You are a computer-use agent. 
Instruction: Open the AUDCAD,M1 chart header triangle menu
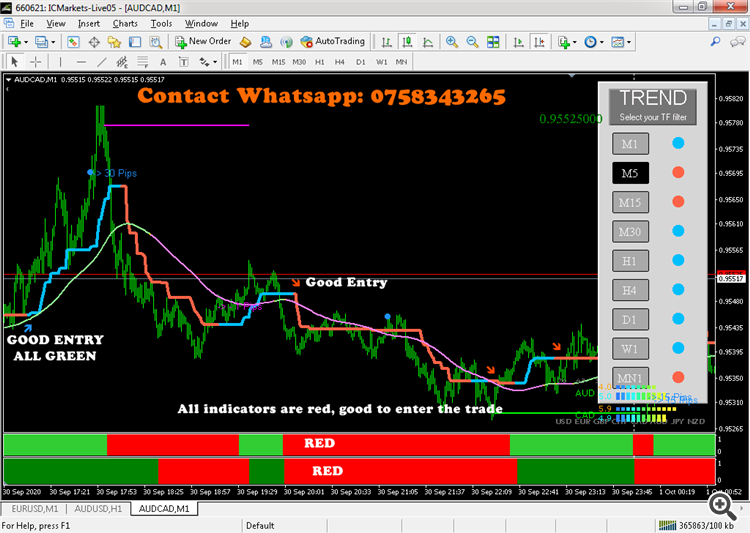[x=9, y=80]
